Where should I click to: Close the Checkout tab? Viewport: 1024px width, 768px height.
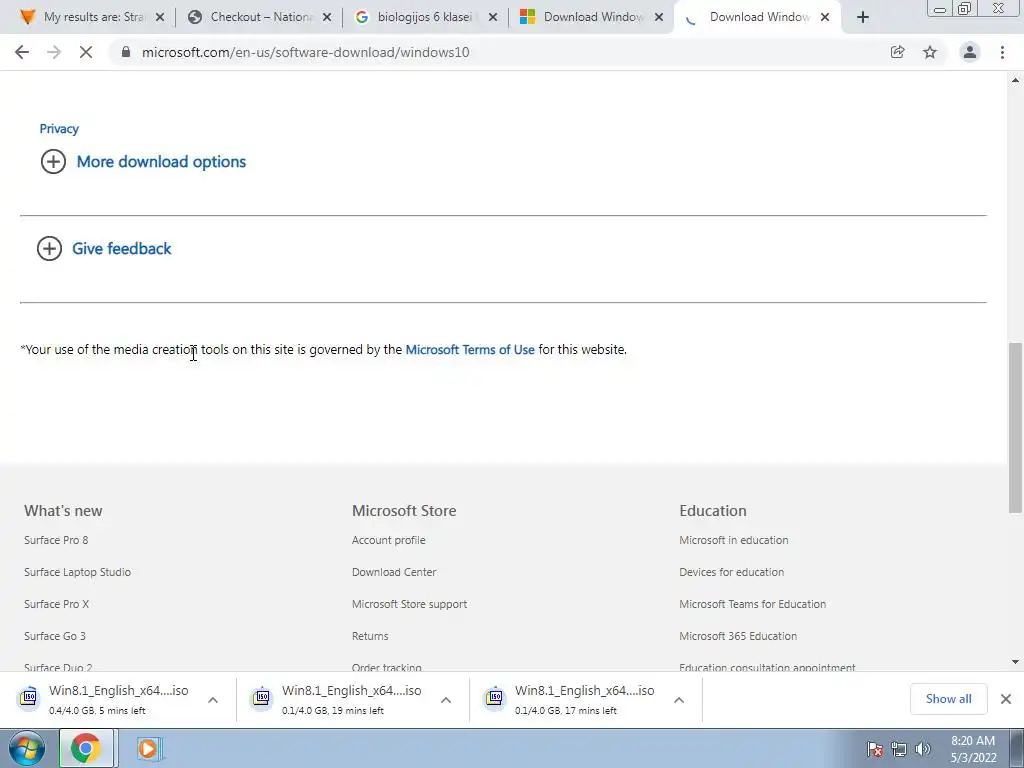click(327, 18)
